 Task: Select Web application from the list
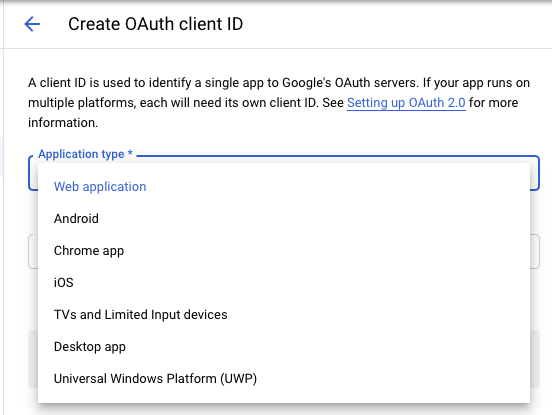point(284,187)
